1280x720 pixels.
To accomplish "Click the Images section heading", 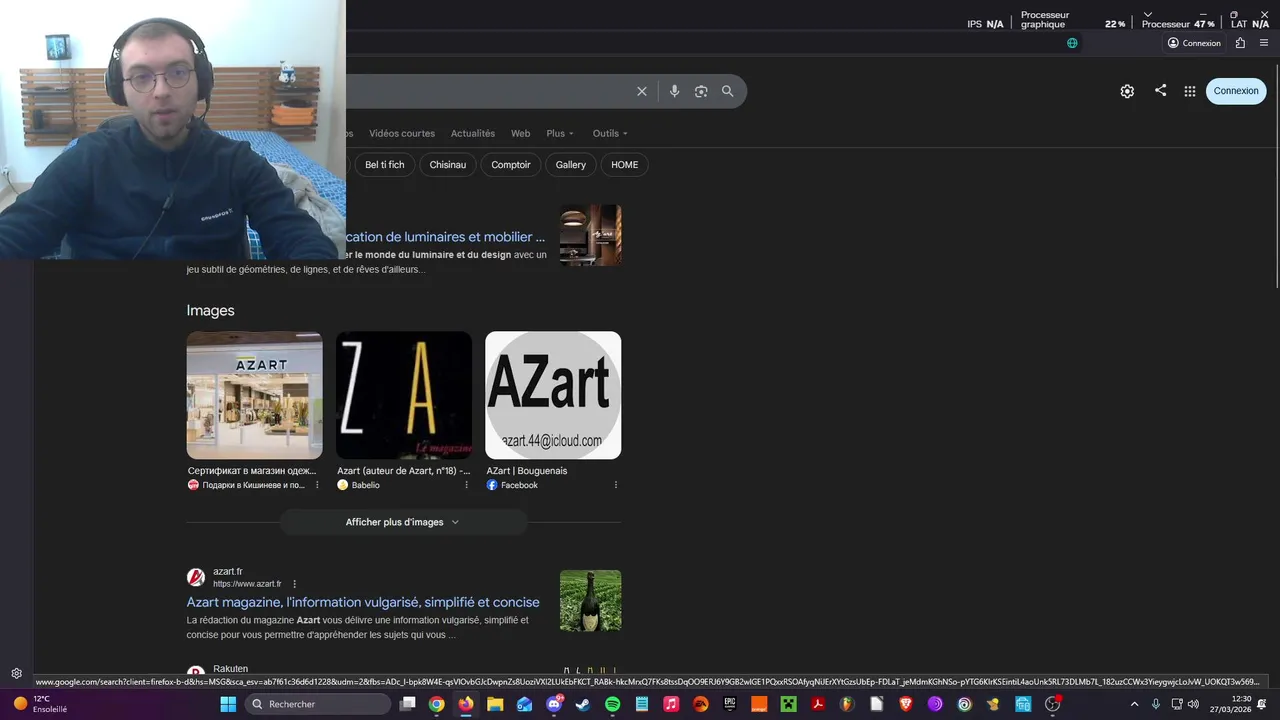I will point(210,311).
